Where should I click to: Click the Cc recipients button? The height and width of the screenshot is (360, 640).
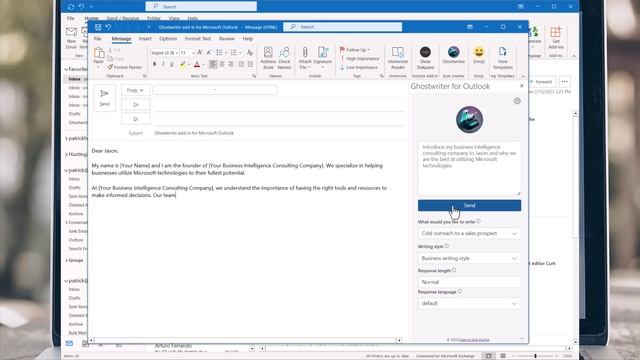(x=136, y=119)
